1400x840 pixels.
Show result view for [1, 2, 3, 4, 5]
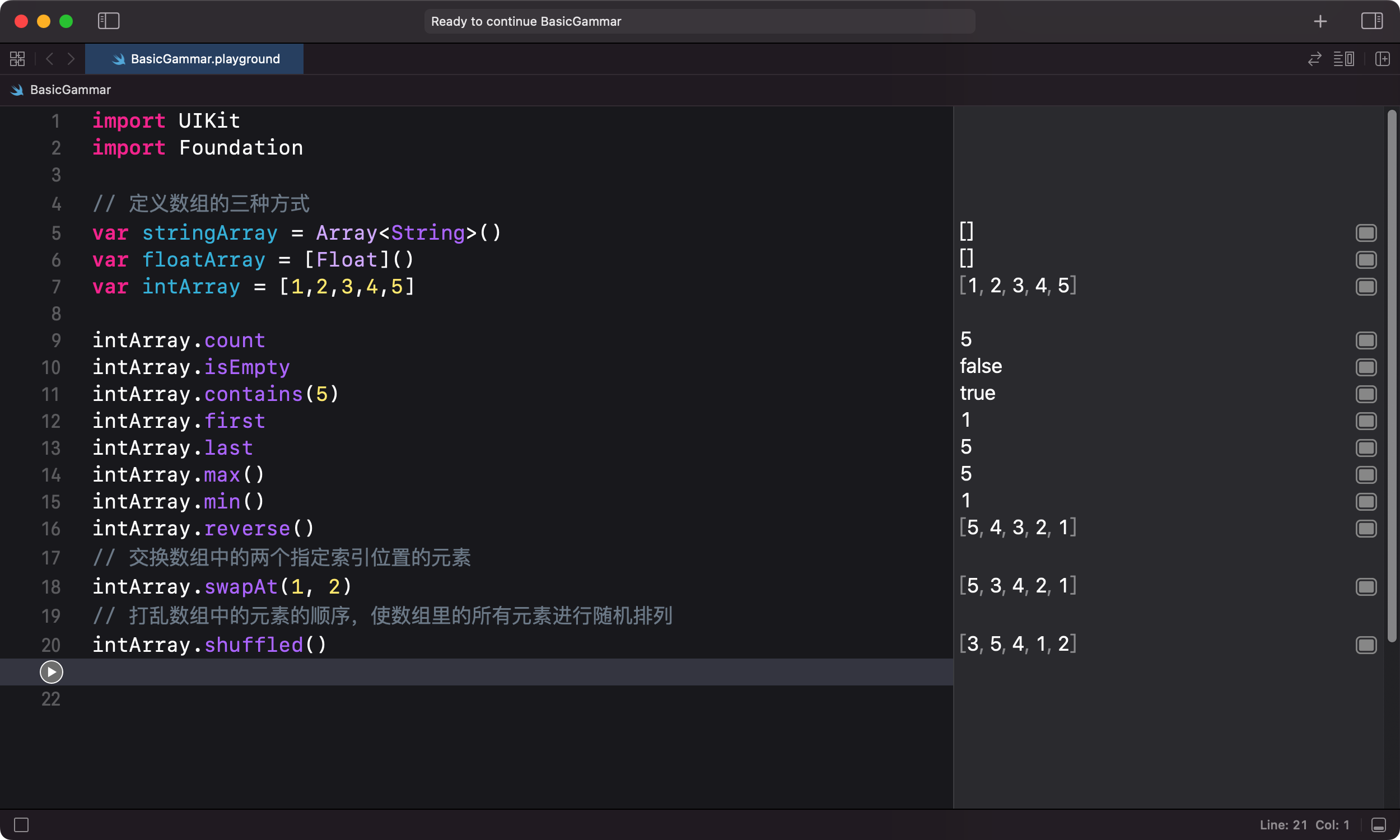click(x=1366, y=286)
